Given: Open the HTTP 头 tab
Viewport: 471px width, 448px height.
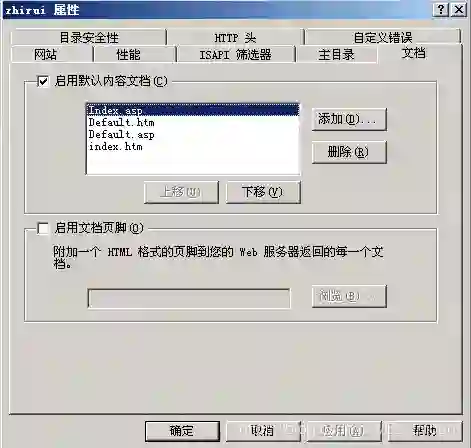Looking at the screenshot, I should tap(235, 37).
